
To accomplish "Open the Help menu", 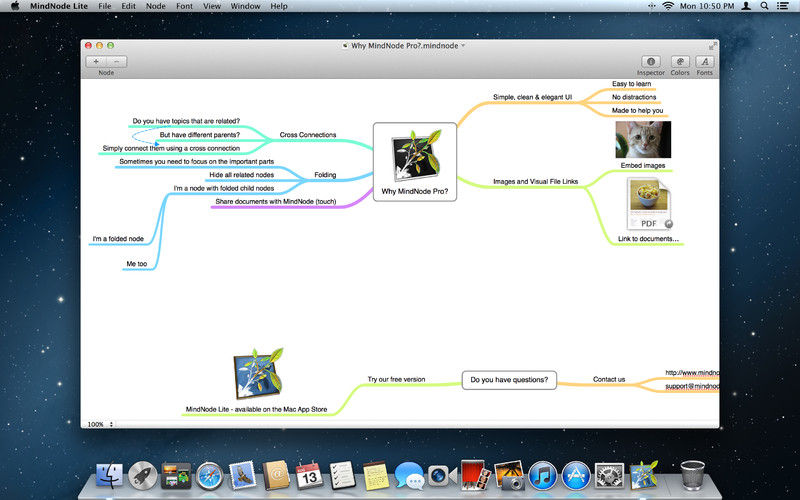I will (x=279, y=6).
